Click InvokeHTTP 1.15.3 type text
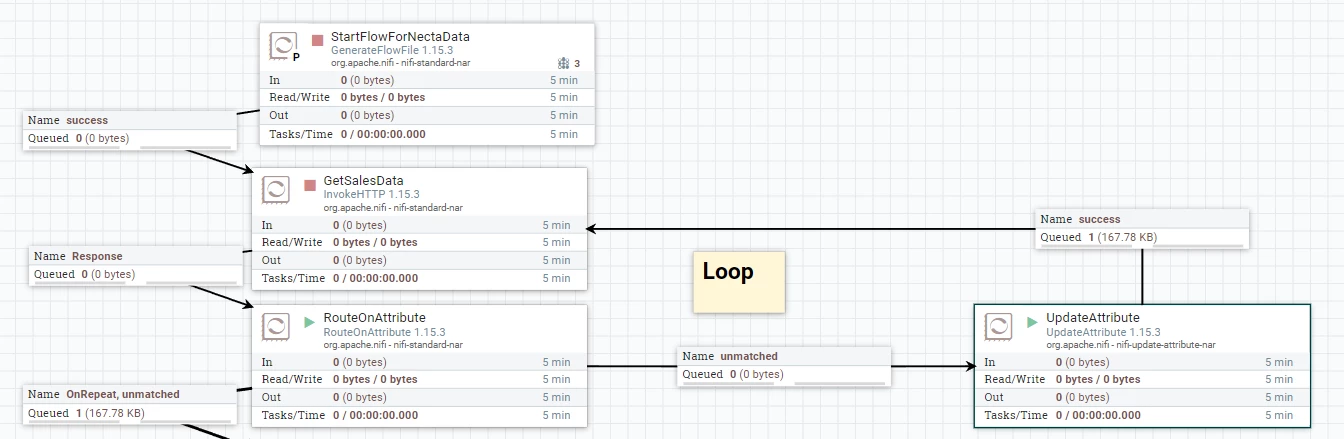 (371, 194)
